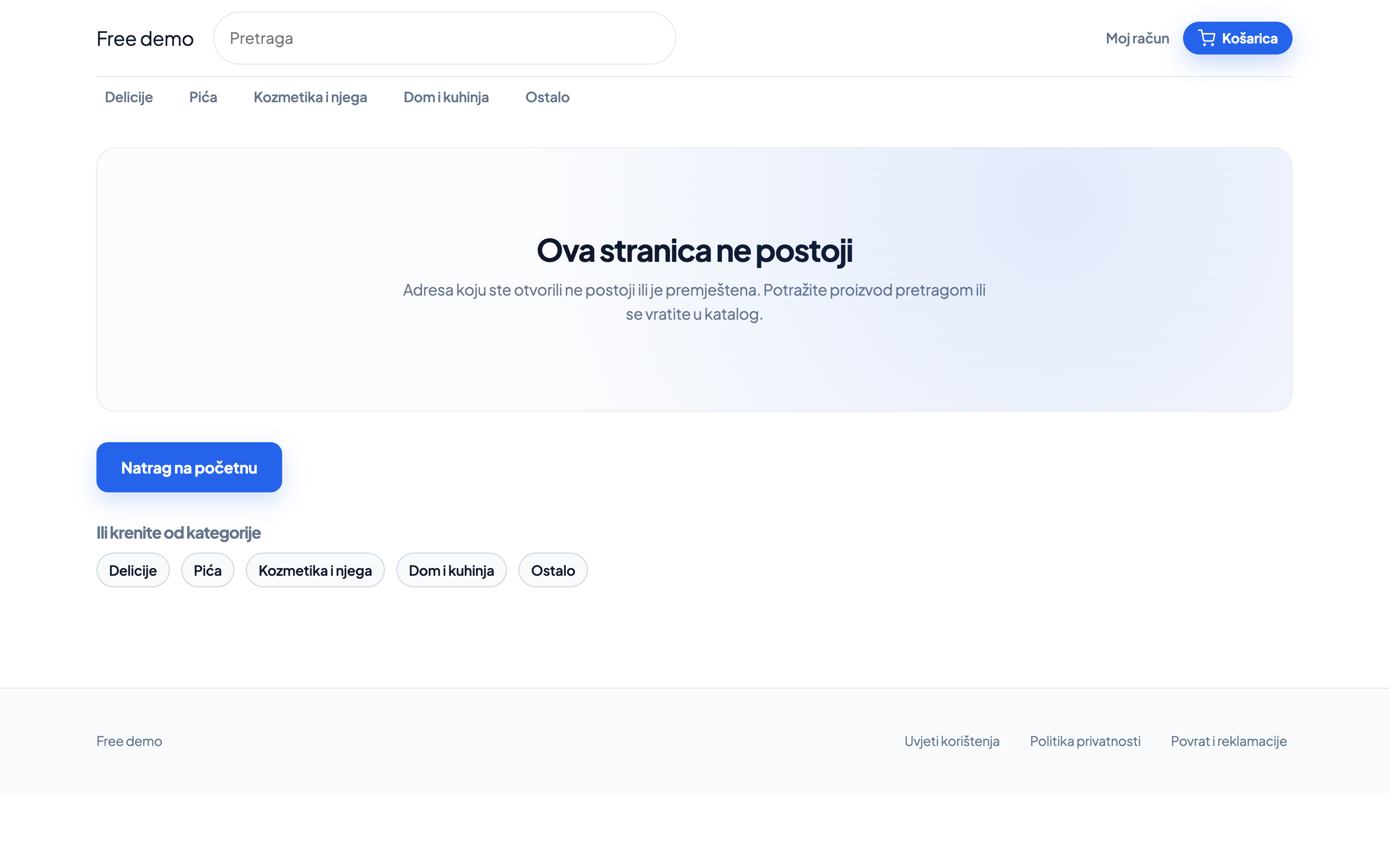
Task: Click the Adresa koju ste otvorili paragraph
Action: pos(694,302)
